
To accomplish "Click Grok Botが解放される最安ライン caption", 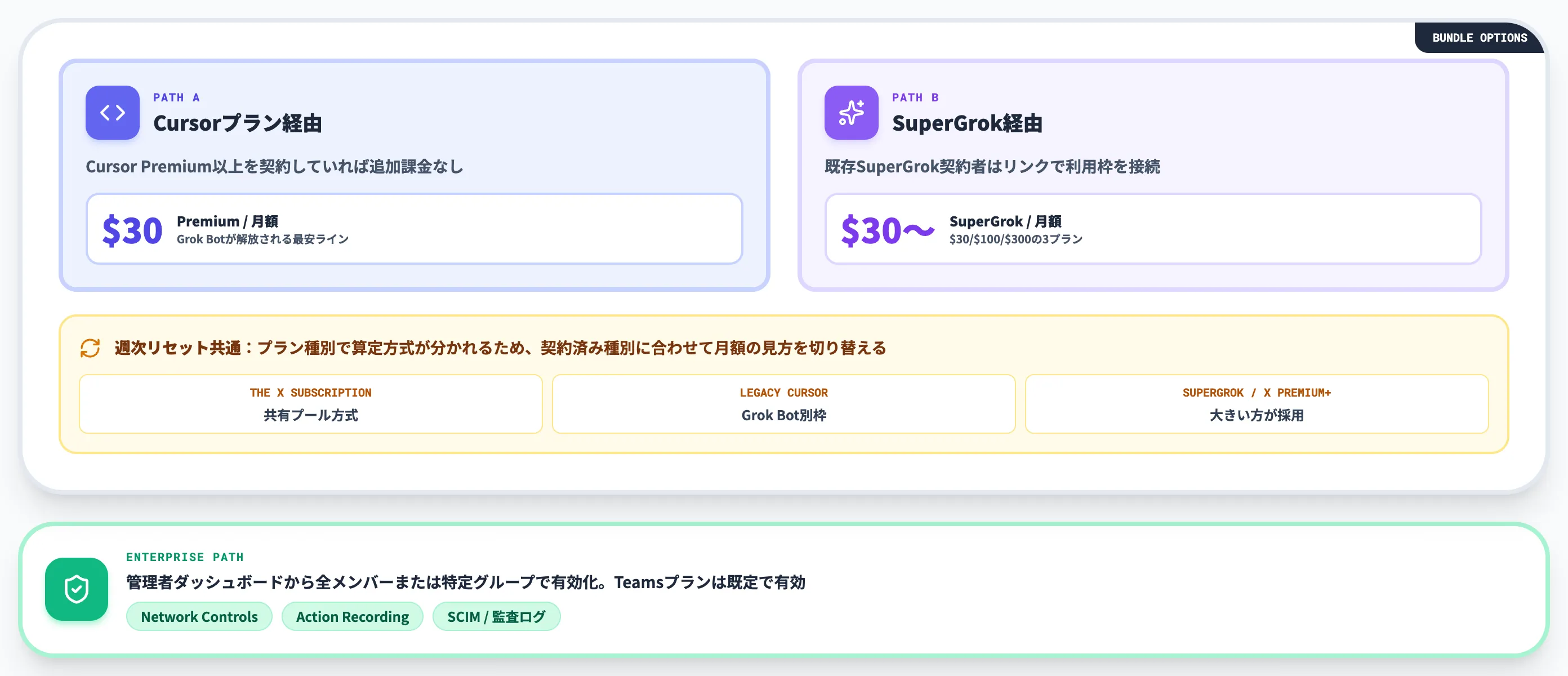I will 262,239.
